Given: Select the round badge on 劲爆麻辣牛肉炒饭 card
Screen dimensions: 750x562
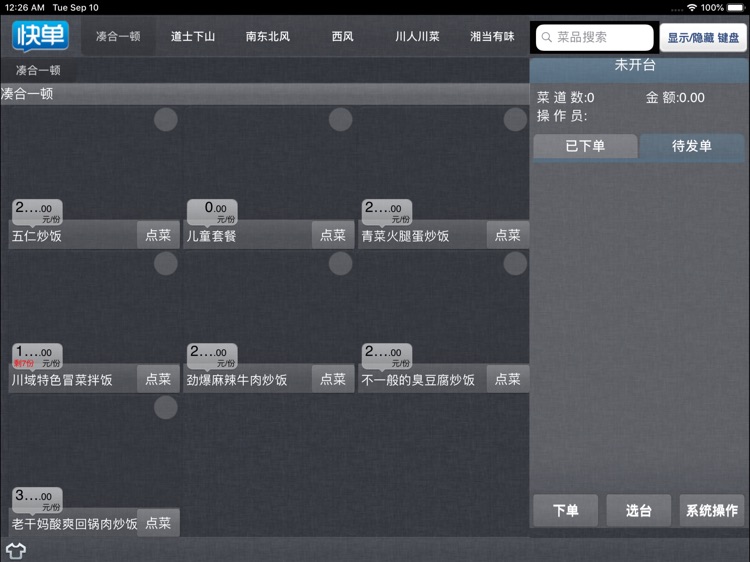Looking at the screenshot, I should click(x=341, y=264).
